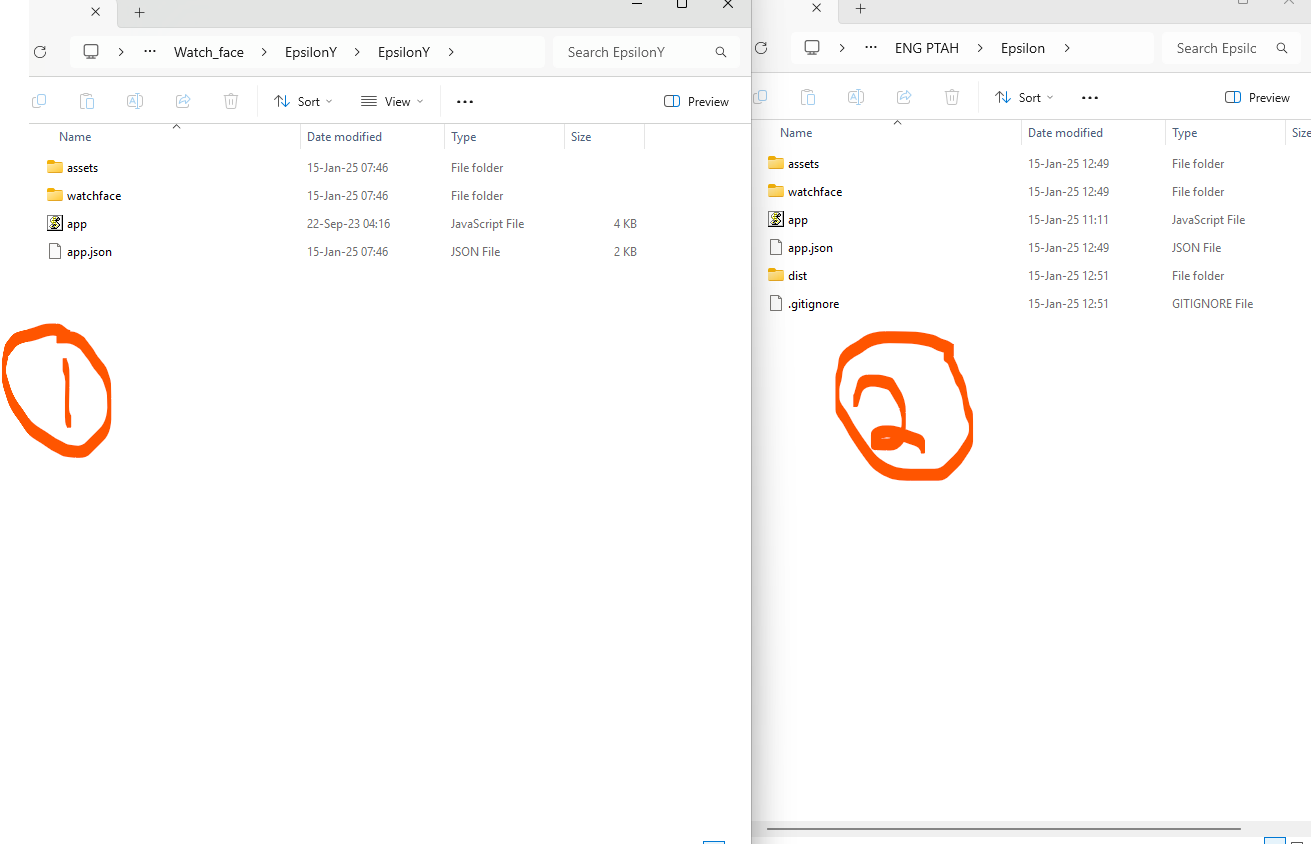Select the dist folder icon
The image size is (1311, 844).
click(x=776, y=275)
